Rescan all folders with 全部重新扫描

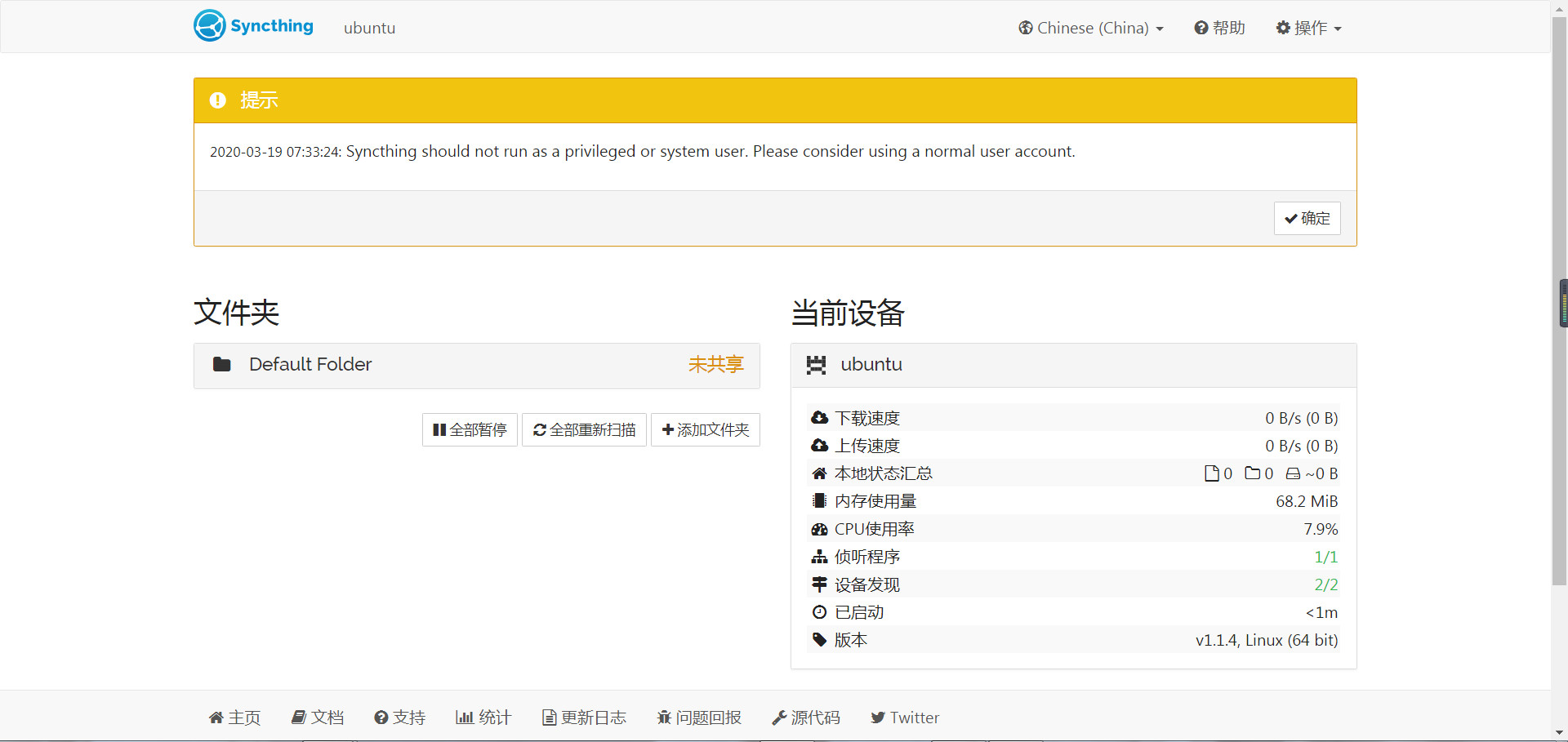click(584, 429)
